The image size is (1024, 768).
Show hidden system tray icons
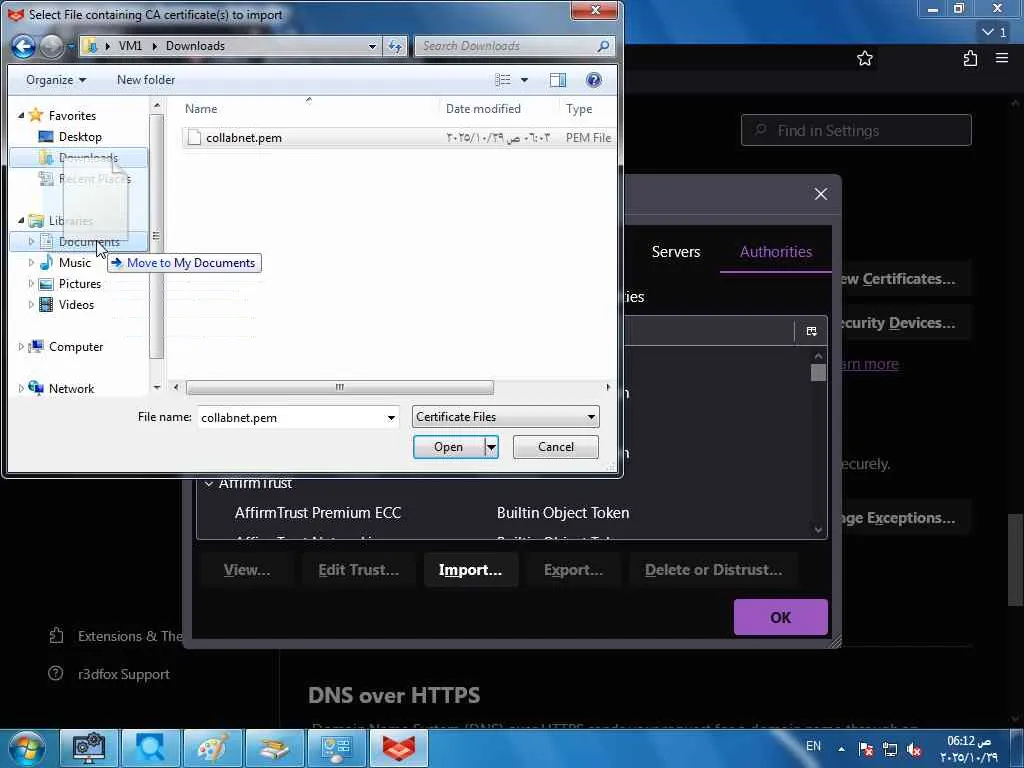(841, 749)
